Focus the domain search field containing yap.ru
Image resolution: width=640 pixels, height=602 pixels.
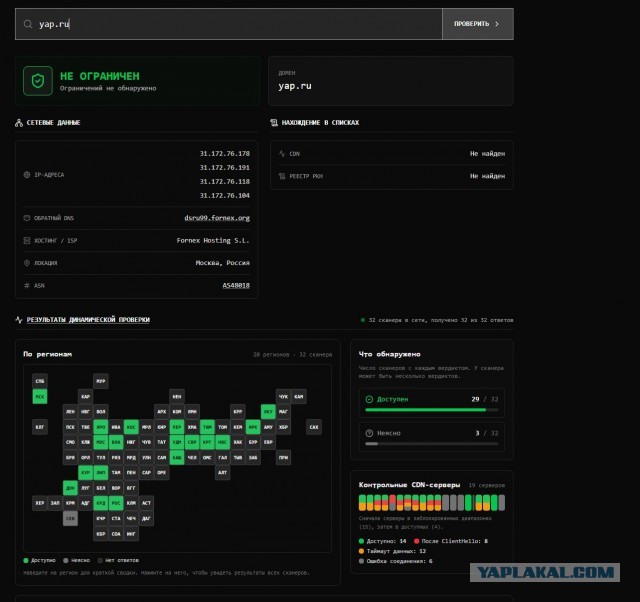point(229,24)
